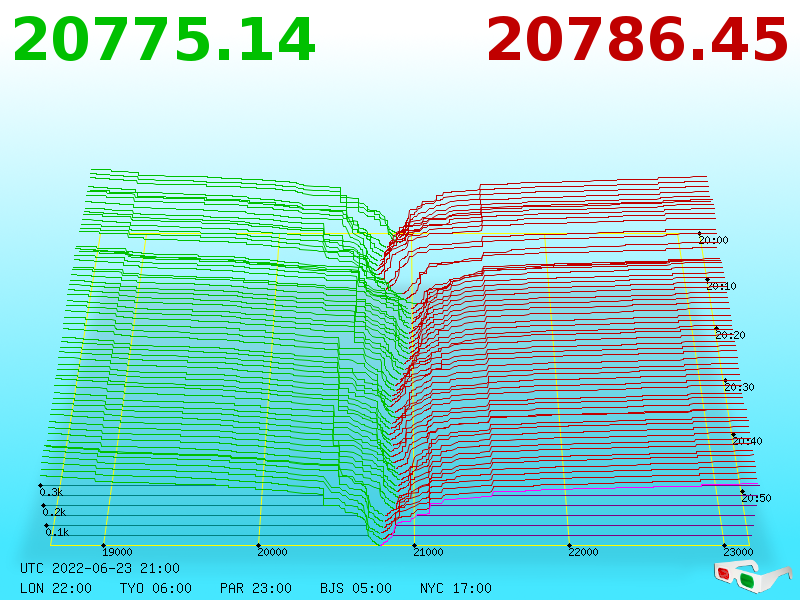Click the 20:50 time axis marker
The image size is (800, 600).
pos(756,498)
